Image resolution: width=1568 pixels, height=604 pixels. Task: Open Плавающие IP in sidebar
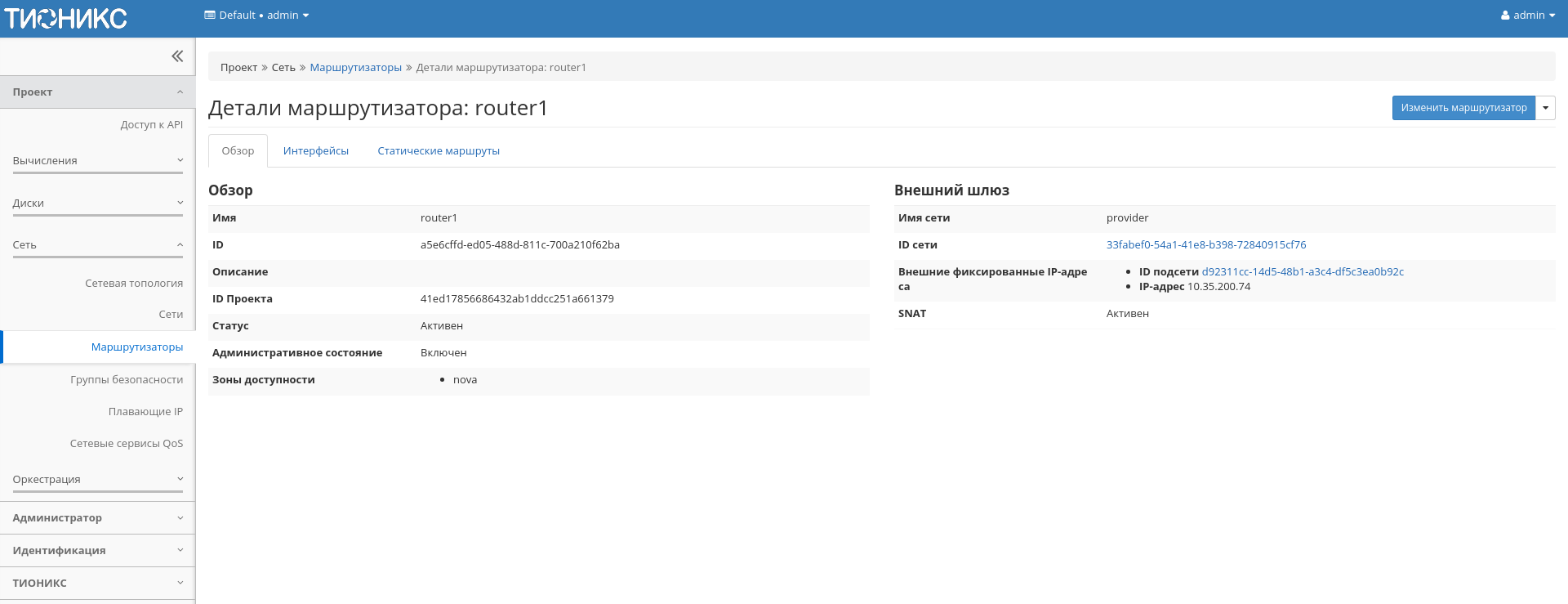pyautogui.click(x=145, y=412)
